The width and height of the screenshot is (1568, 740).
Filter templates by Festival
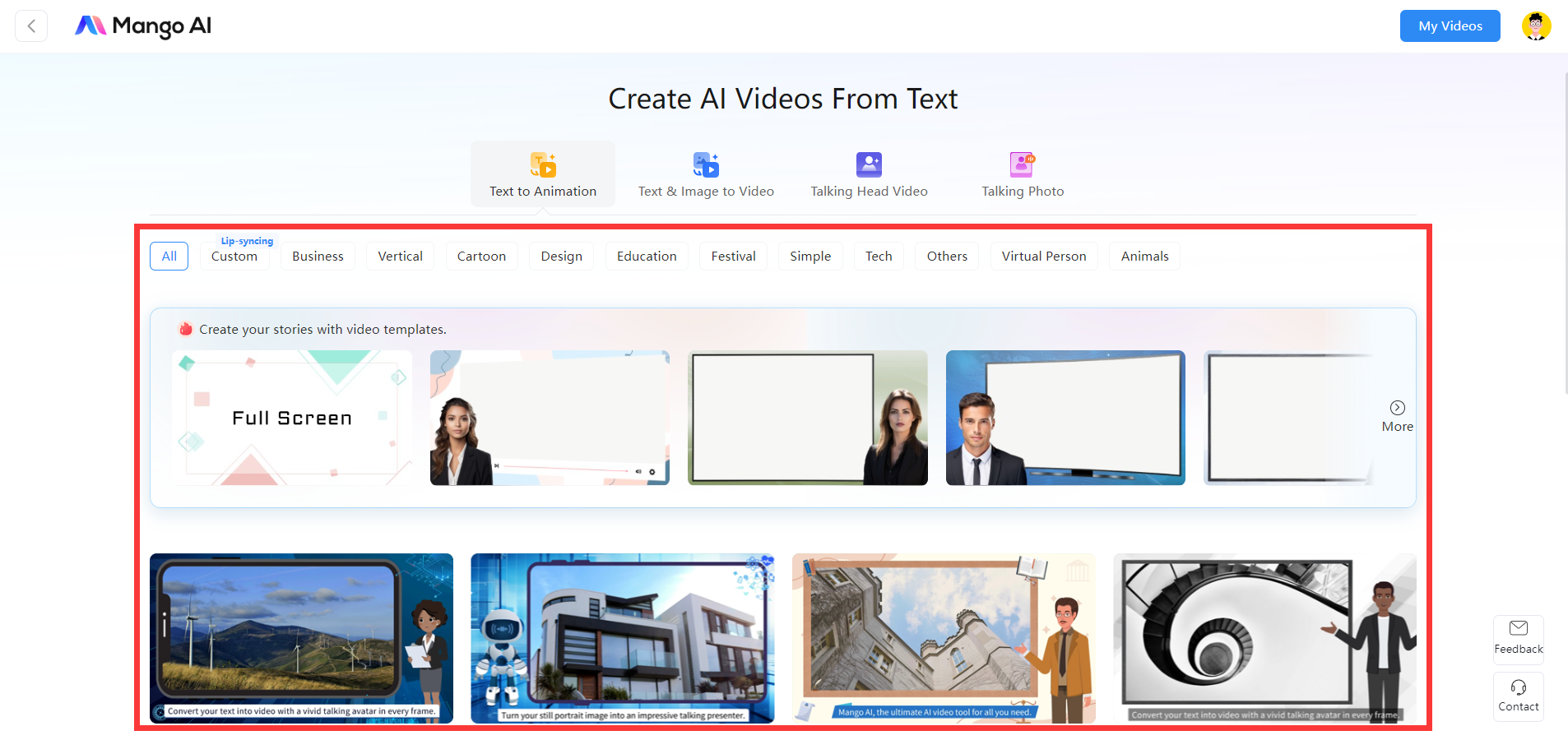(733, 257)
